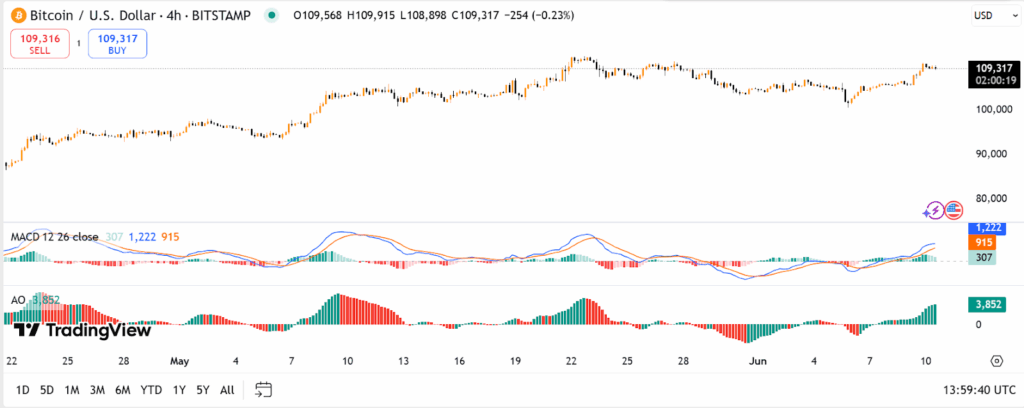Click the AO indicator label
This screenshot has height=408, width=1024.
(18, 299)
